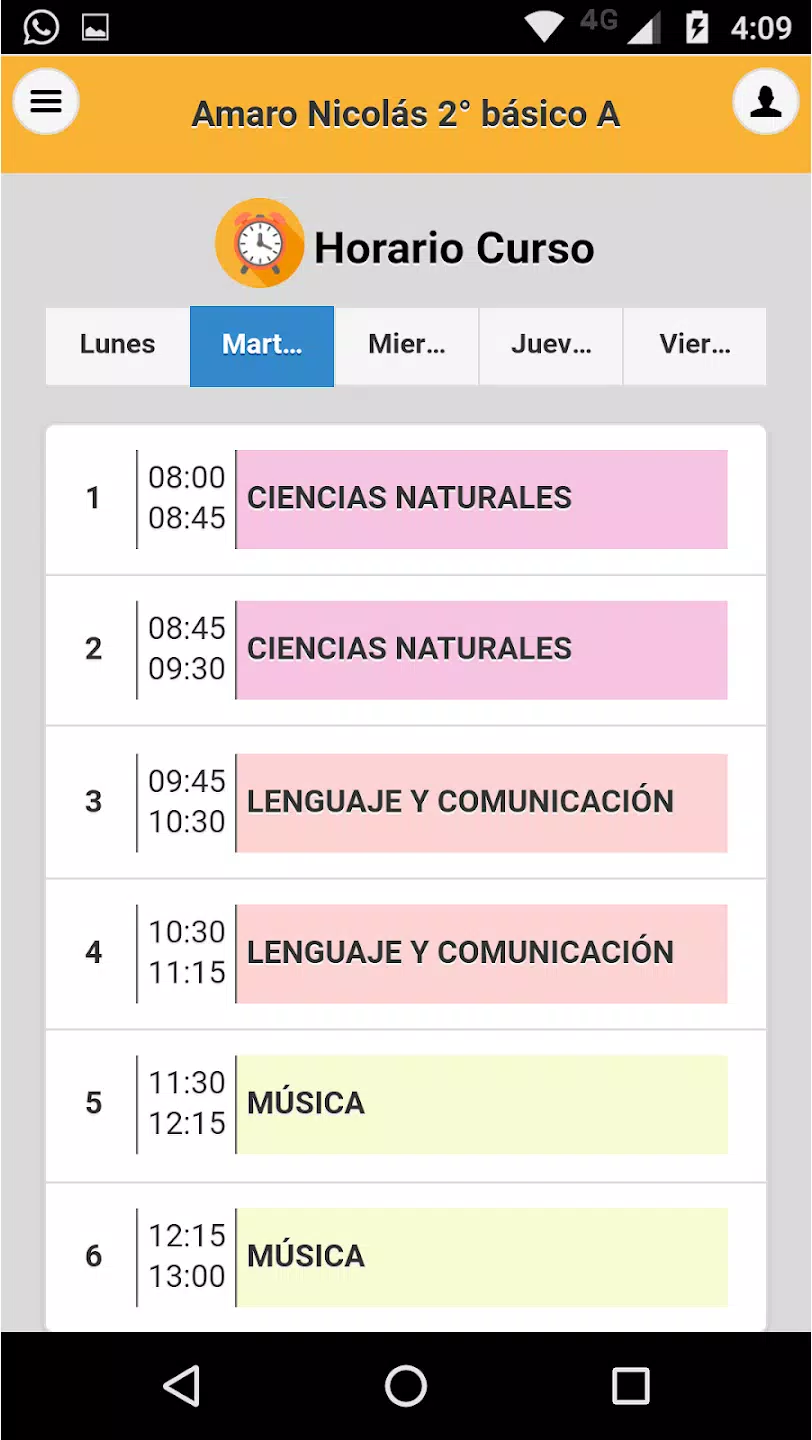Select Música class at 11:30
This screenshot has height=1440, width=812.
click(482, 1105)
